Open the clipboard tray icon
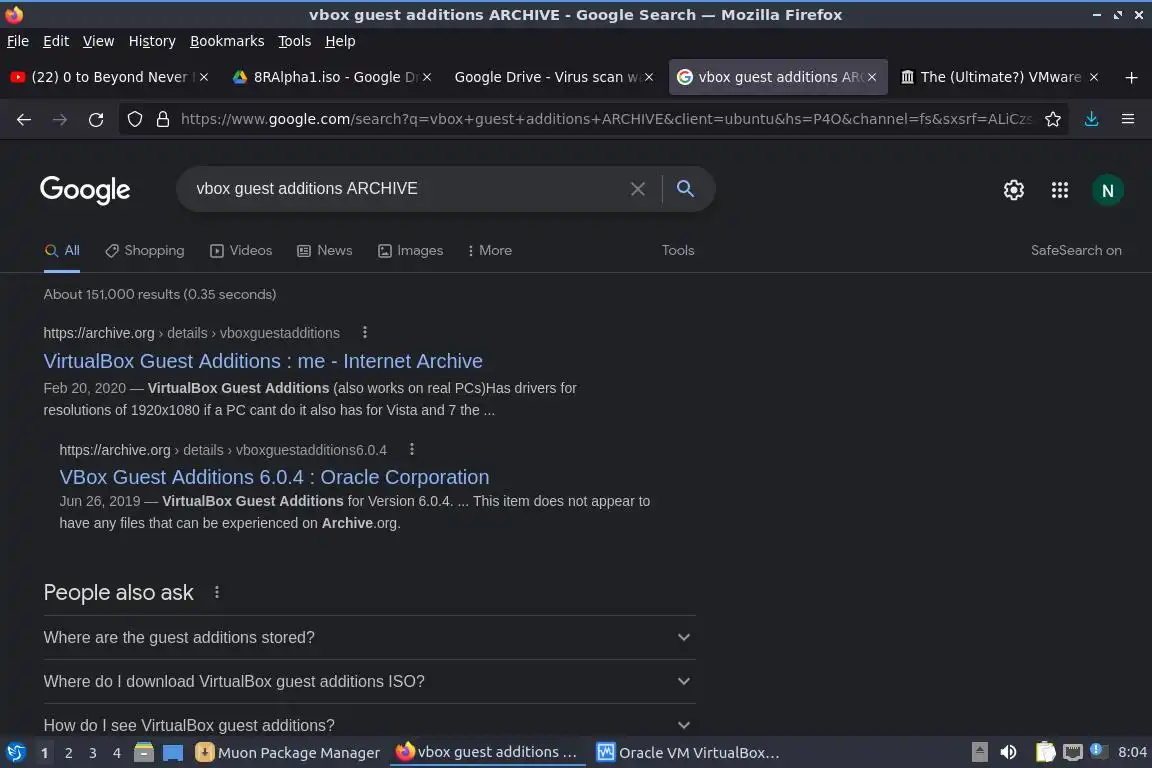The image size is (1152, 768). click(x=1045, y=753)
